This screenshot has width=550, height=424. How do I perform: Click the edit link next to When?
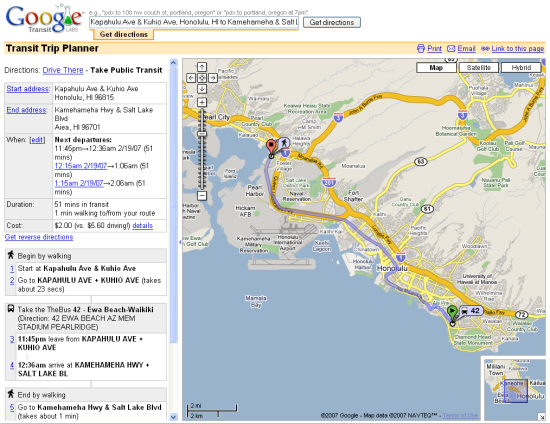pyautogui.click(x=37, y=140)
